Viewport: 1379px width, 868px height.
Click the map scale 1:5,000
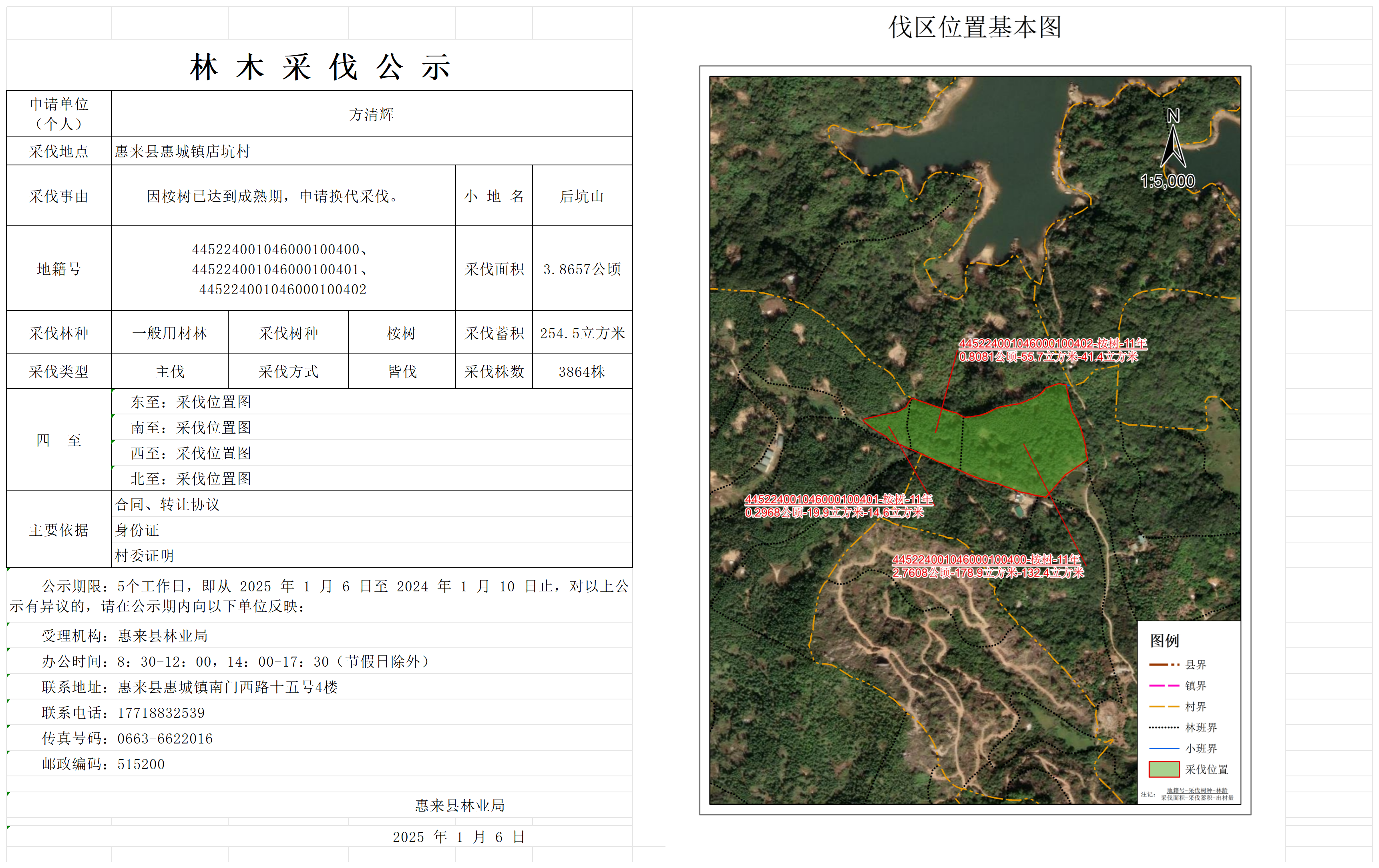click(1167, 181)
